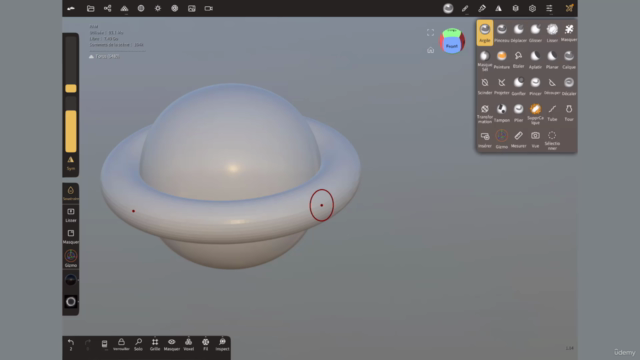
Task: Activate Gizmo tool in the tools panel
Action: [502, 139]
